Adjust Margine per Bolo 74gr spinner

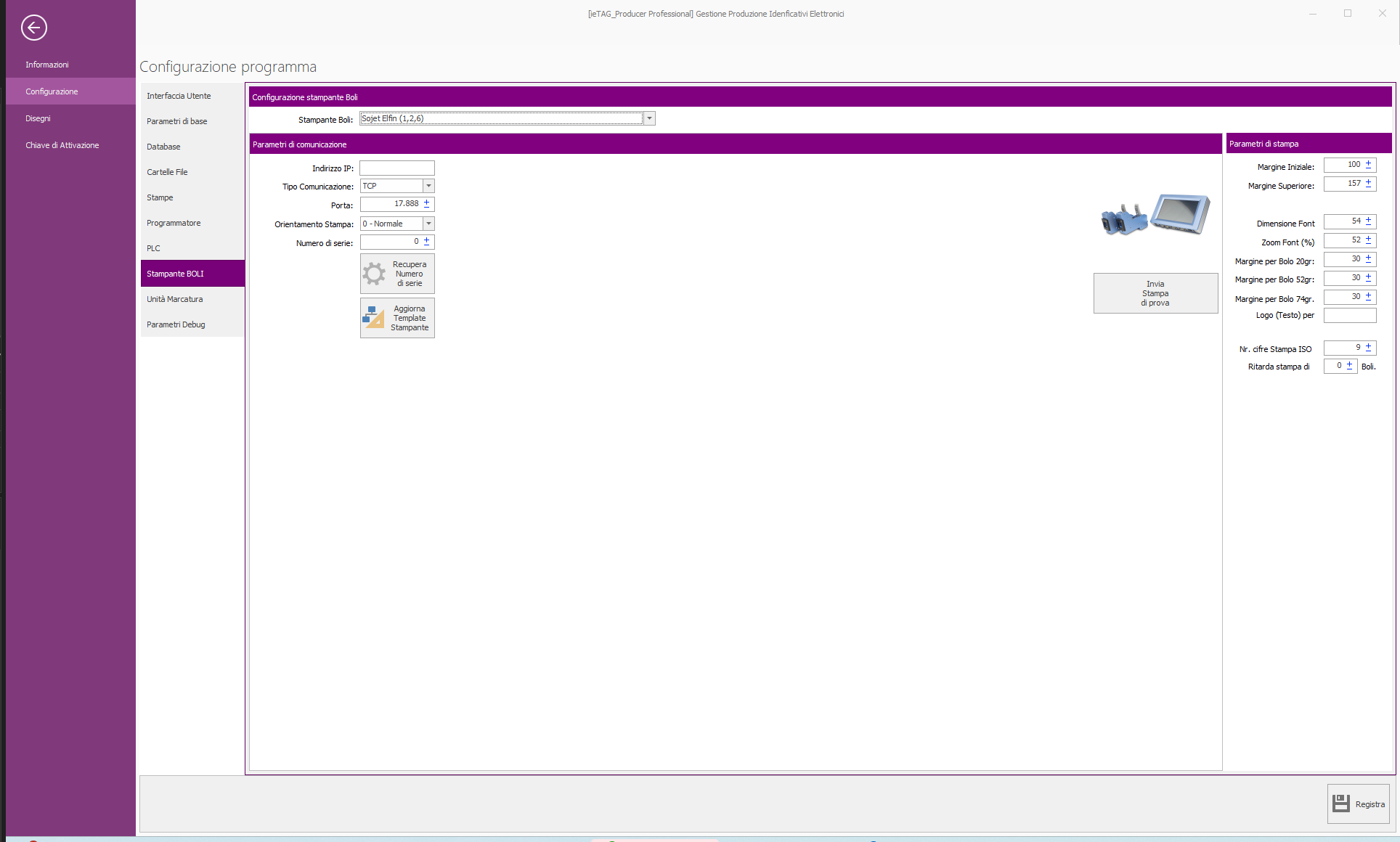pos(1368,297)
